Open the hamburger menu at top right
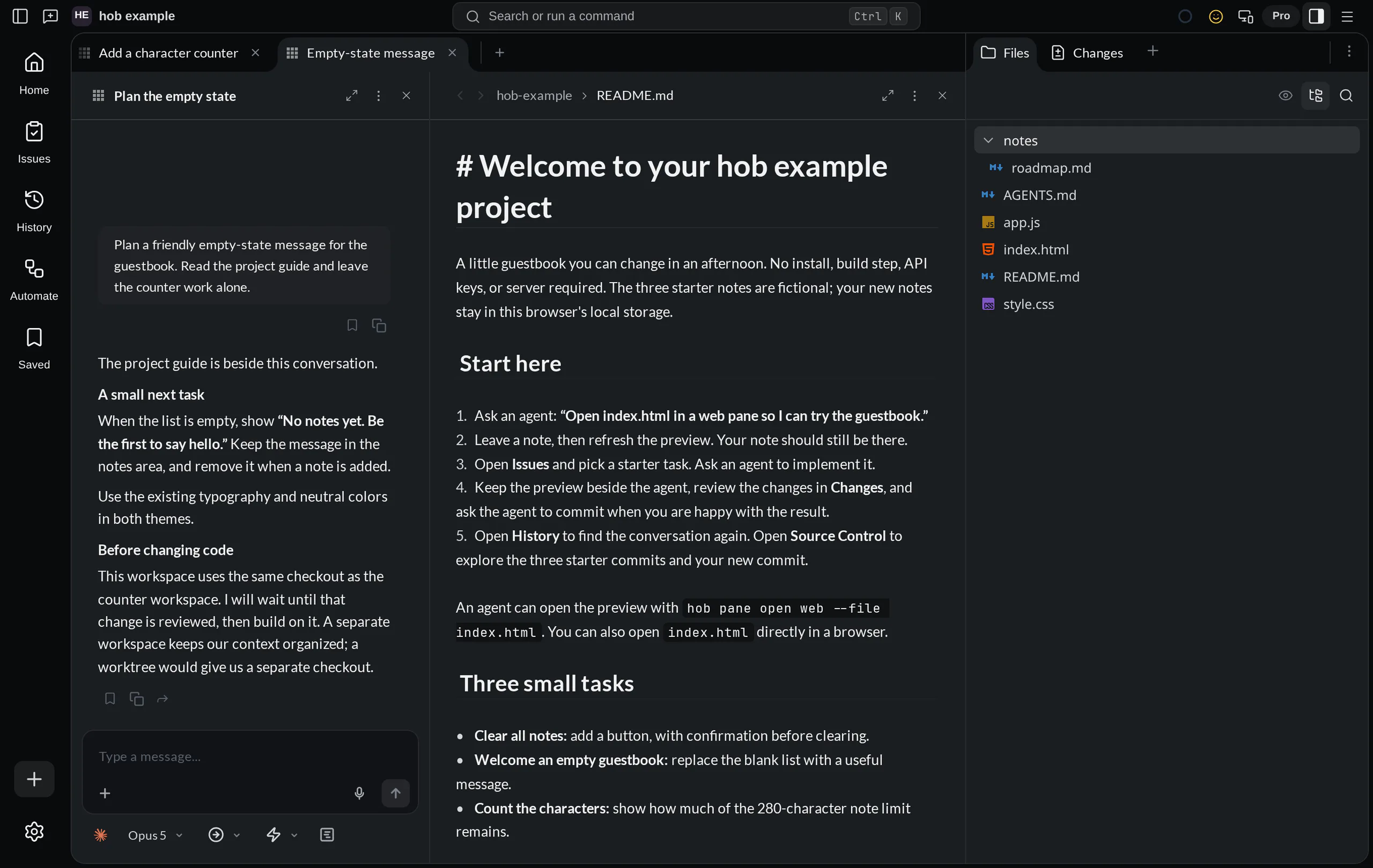Viewport: 1373px width, 868px height. click(1347, 16)
